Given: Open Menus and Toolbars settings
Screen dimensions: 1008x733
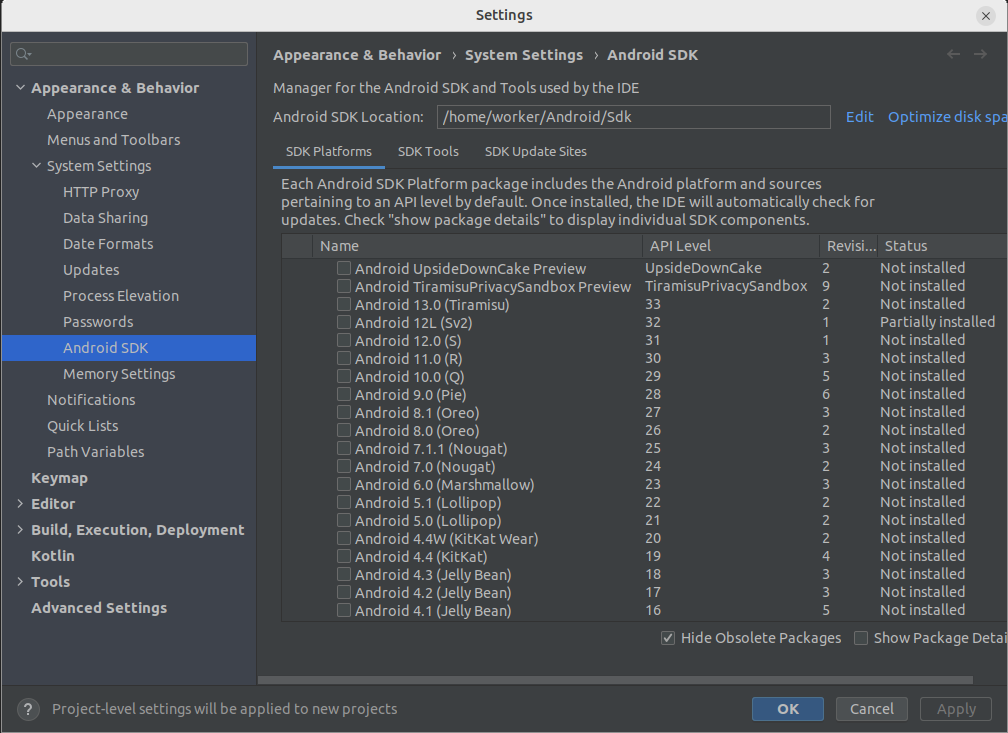Looking at the screenshot, I should click(114, 140).
